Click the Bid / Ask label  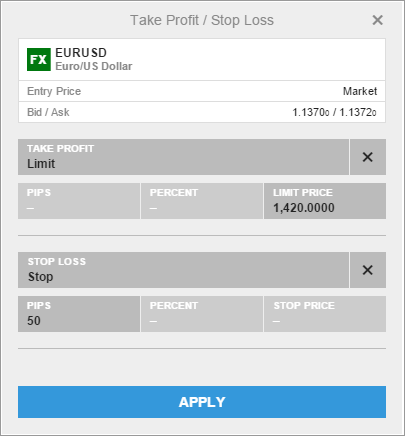[x=48, y=112]
